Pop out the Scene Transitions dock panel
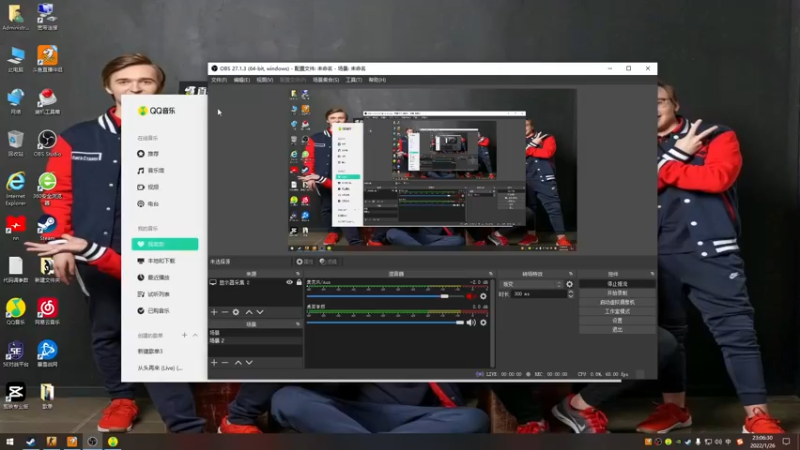Image resolution: width=800 pixels, height=450 pixels. click(570, 274)
